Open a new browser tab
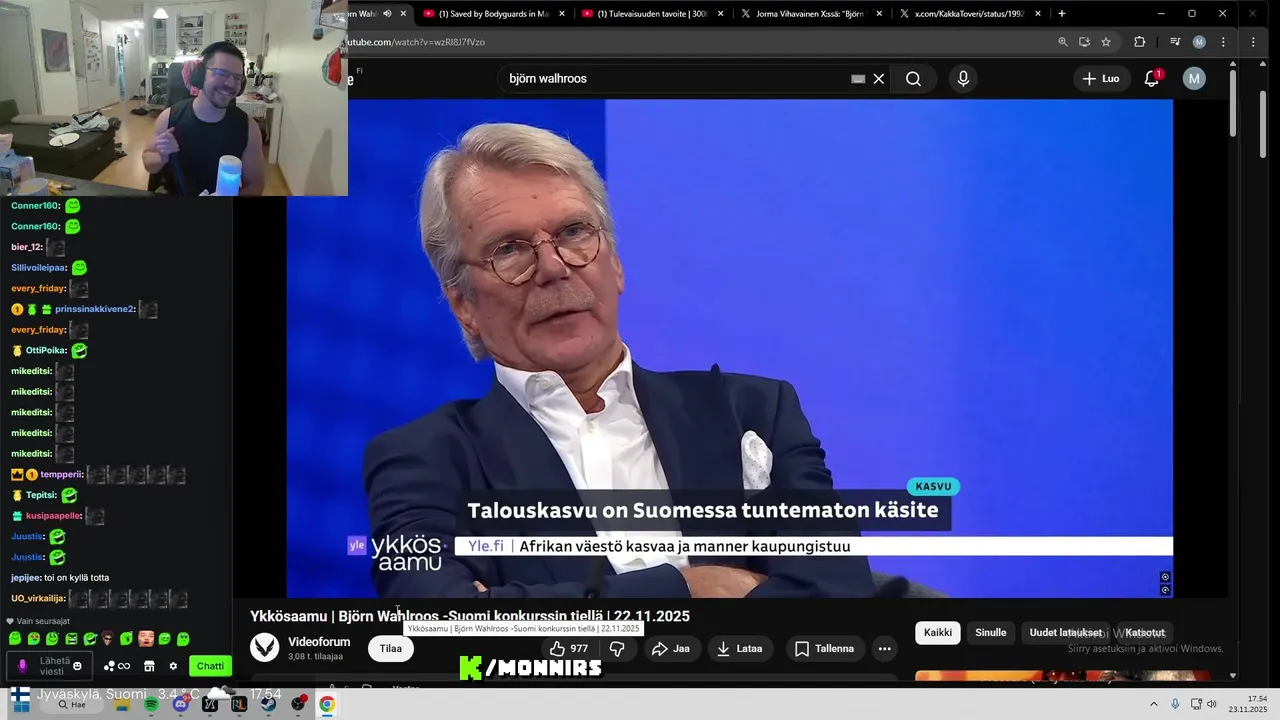 click(x=1062, y=14)
